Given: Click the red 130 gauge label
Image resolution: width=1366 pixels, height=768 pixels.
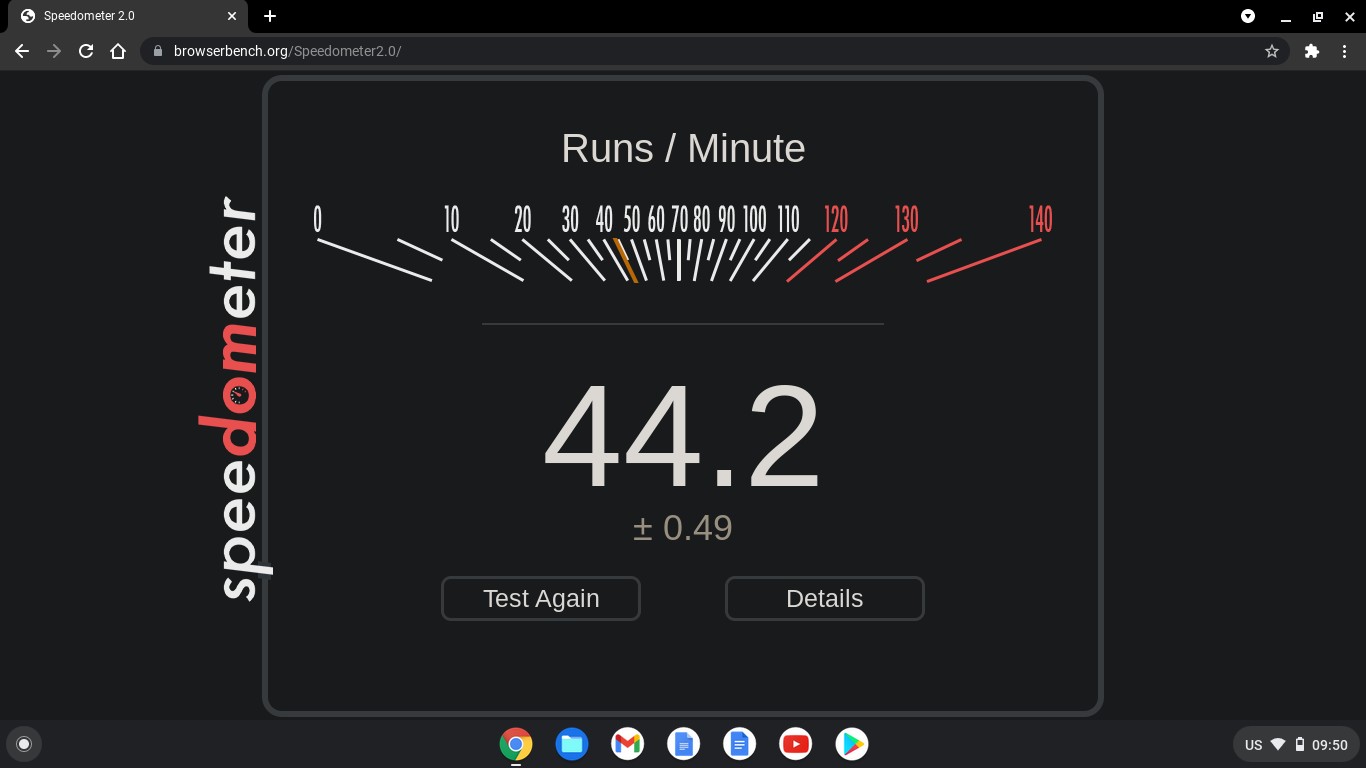Looking at the screenshot, I should 906,219.
